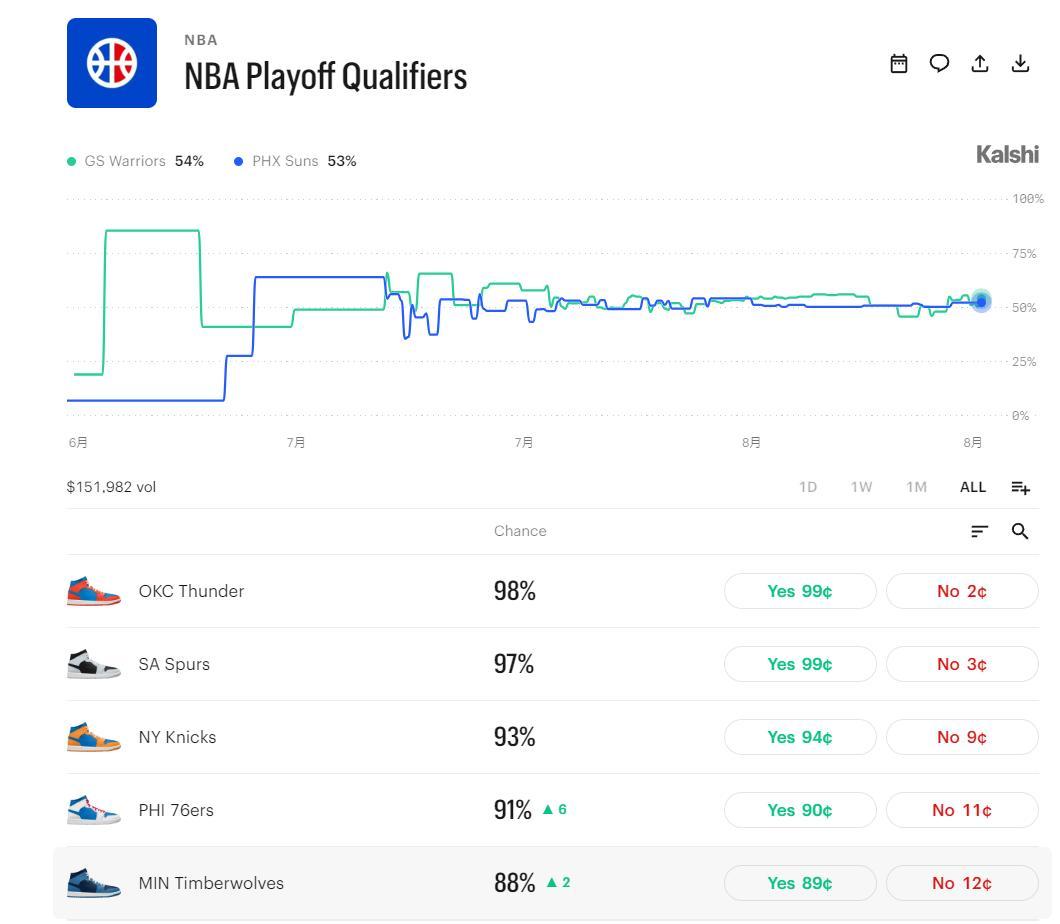This screenshot has height=924, width=1060.
Task: Expand the PHI 76ers market row
Action: [553, 810]
